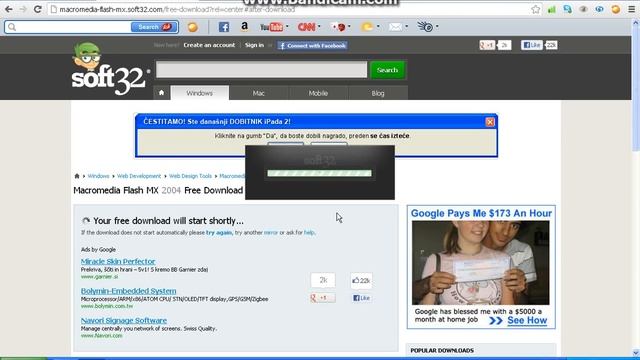640x360 pixels.
Task: Click the address bar URL field
Action: point(290,9)
